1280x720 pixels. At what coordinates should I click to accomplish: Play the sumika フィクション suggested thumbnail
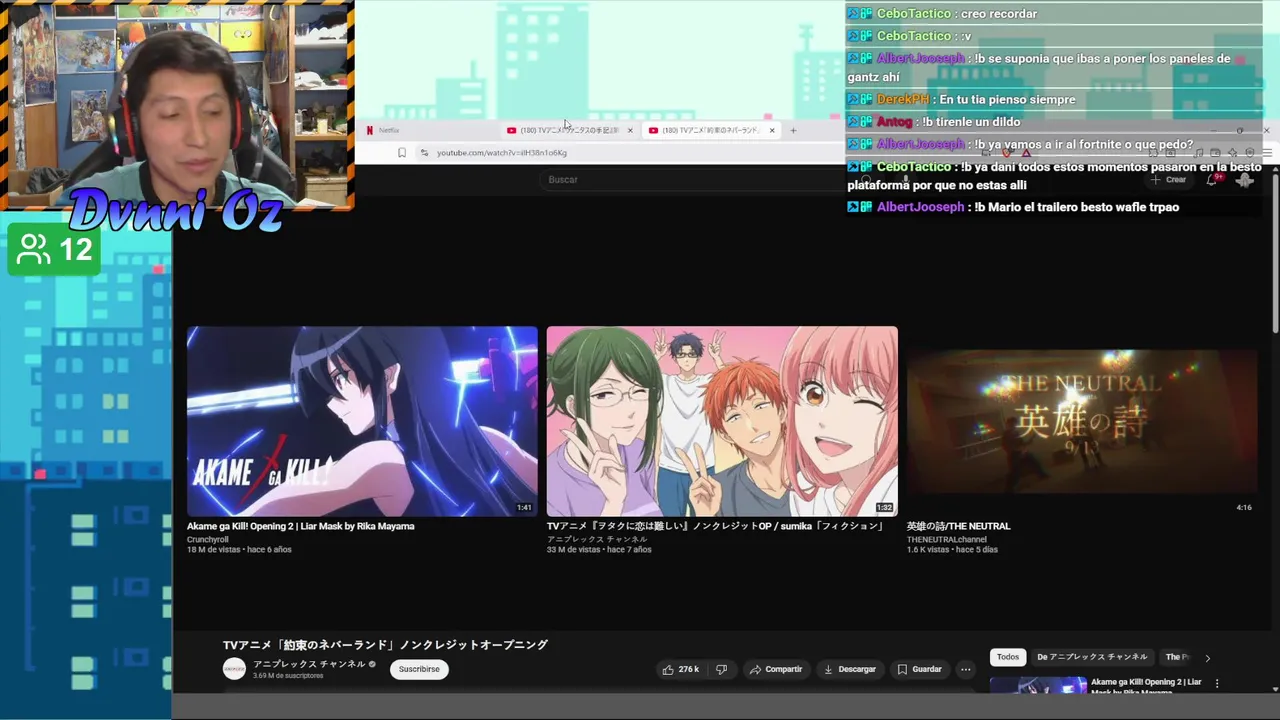(x=722, y=421)
